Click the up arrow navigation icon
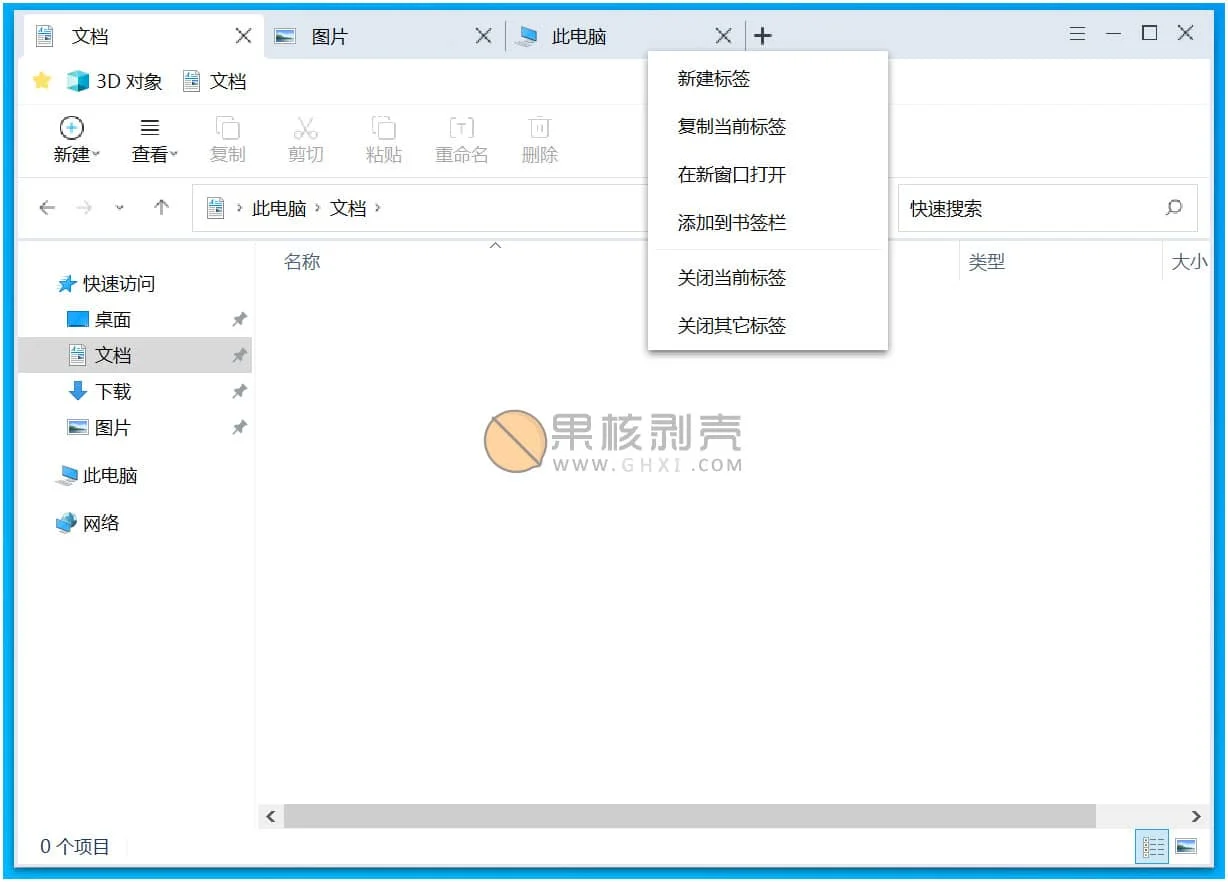 [x=161, y=208]
